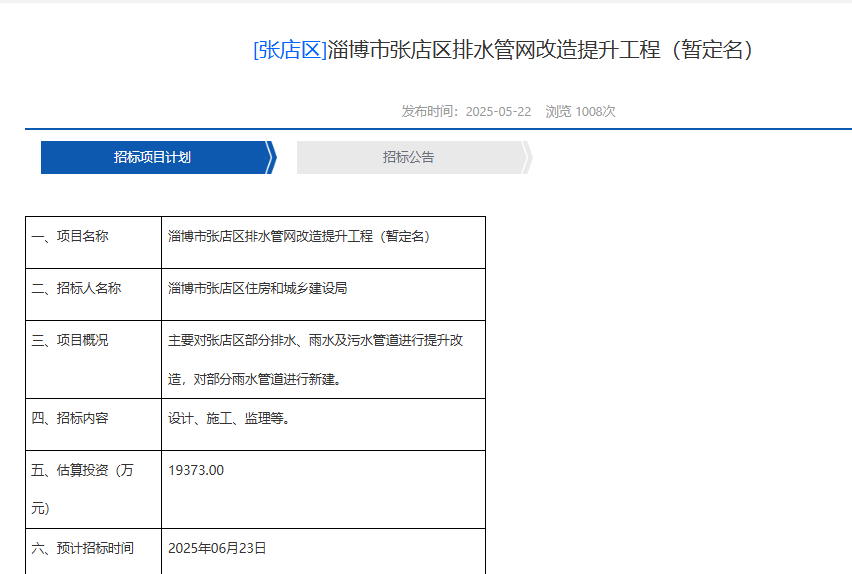Select project name value in the table
This screenshot has height=574, width=852.
(299, 236)
